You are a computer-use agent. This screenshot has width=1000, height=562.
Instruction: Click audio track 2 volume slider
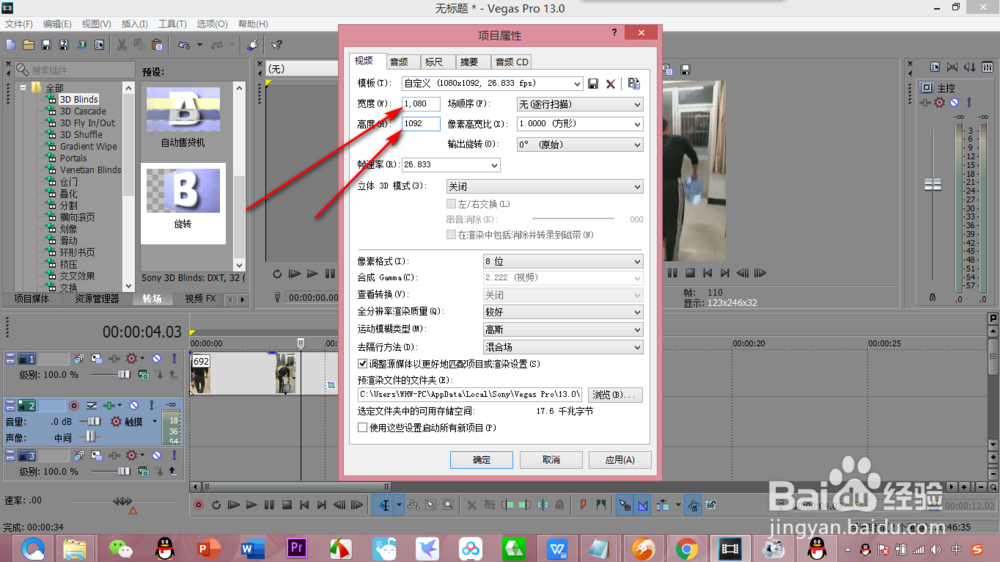point(94,422)
